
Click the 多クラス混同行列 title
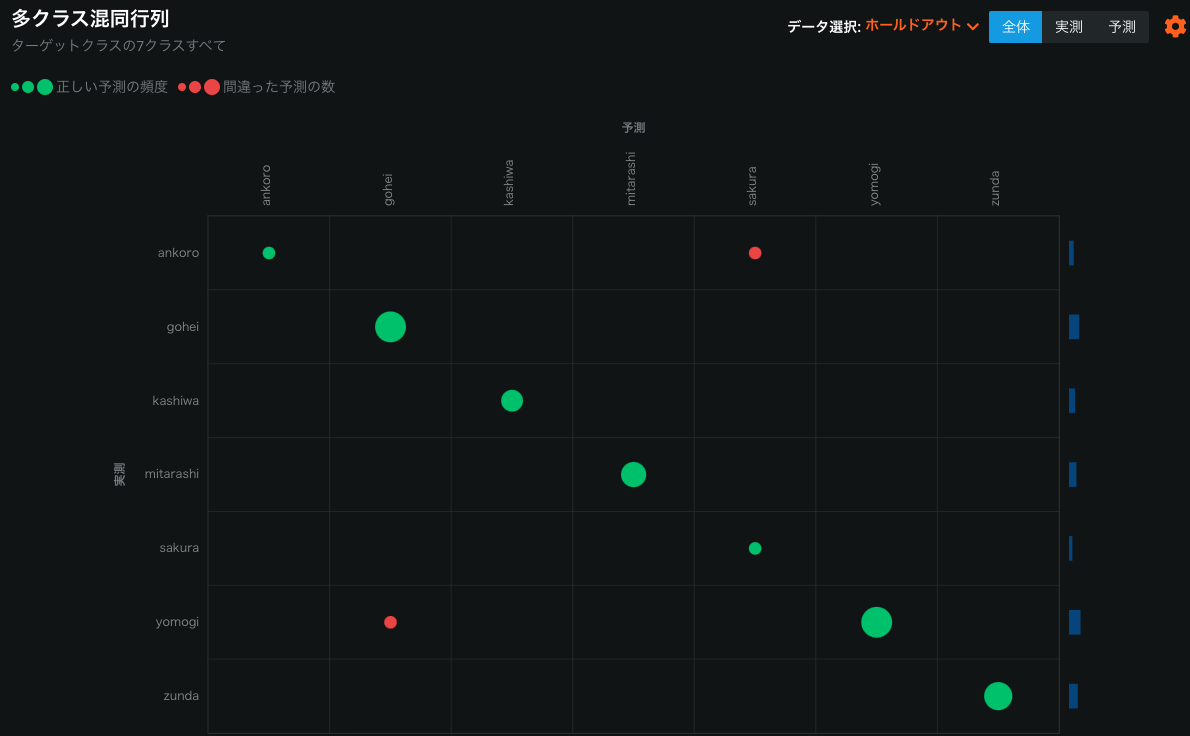coord(90,18)
